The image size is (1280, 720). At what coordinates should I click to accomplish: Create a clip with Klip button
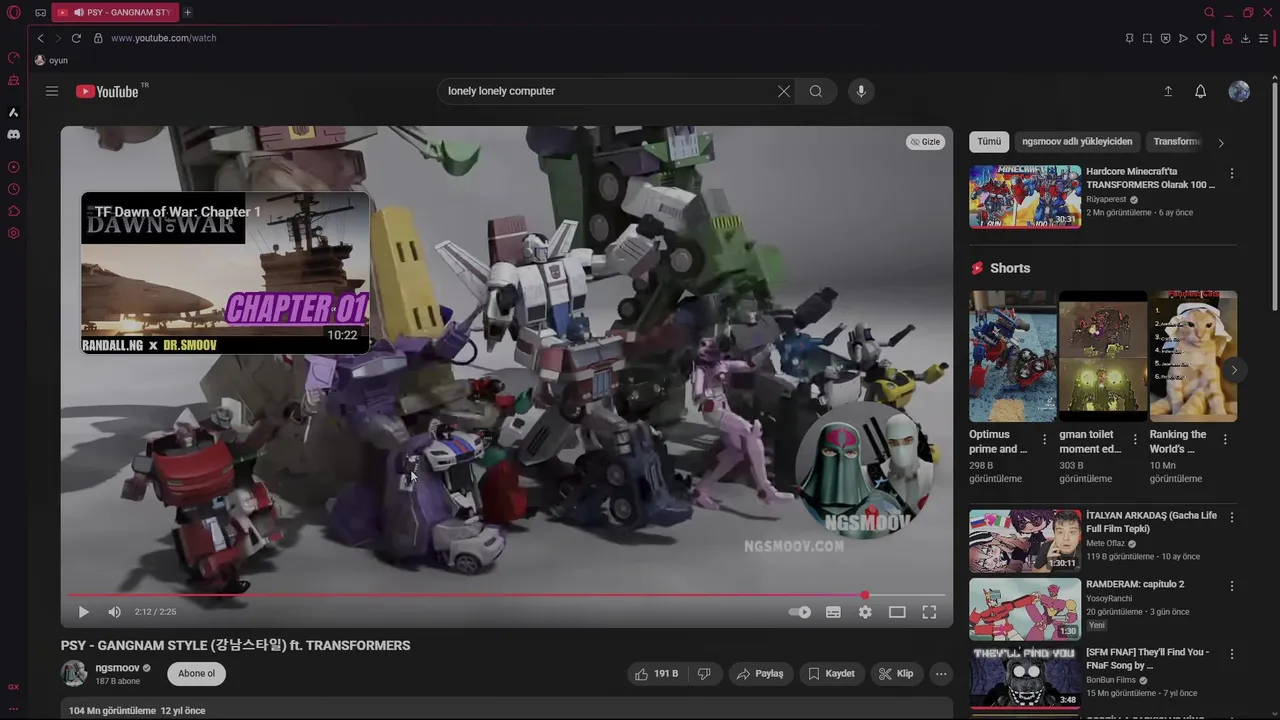(x=896, y=674)
